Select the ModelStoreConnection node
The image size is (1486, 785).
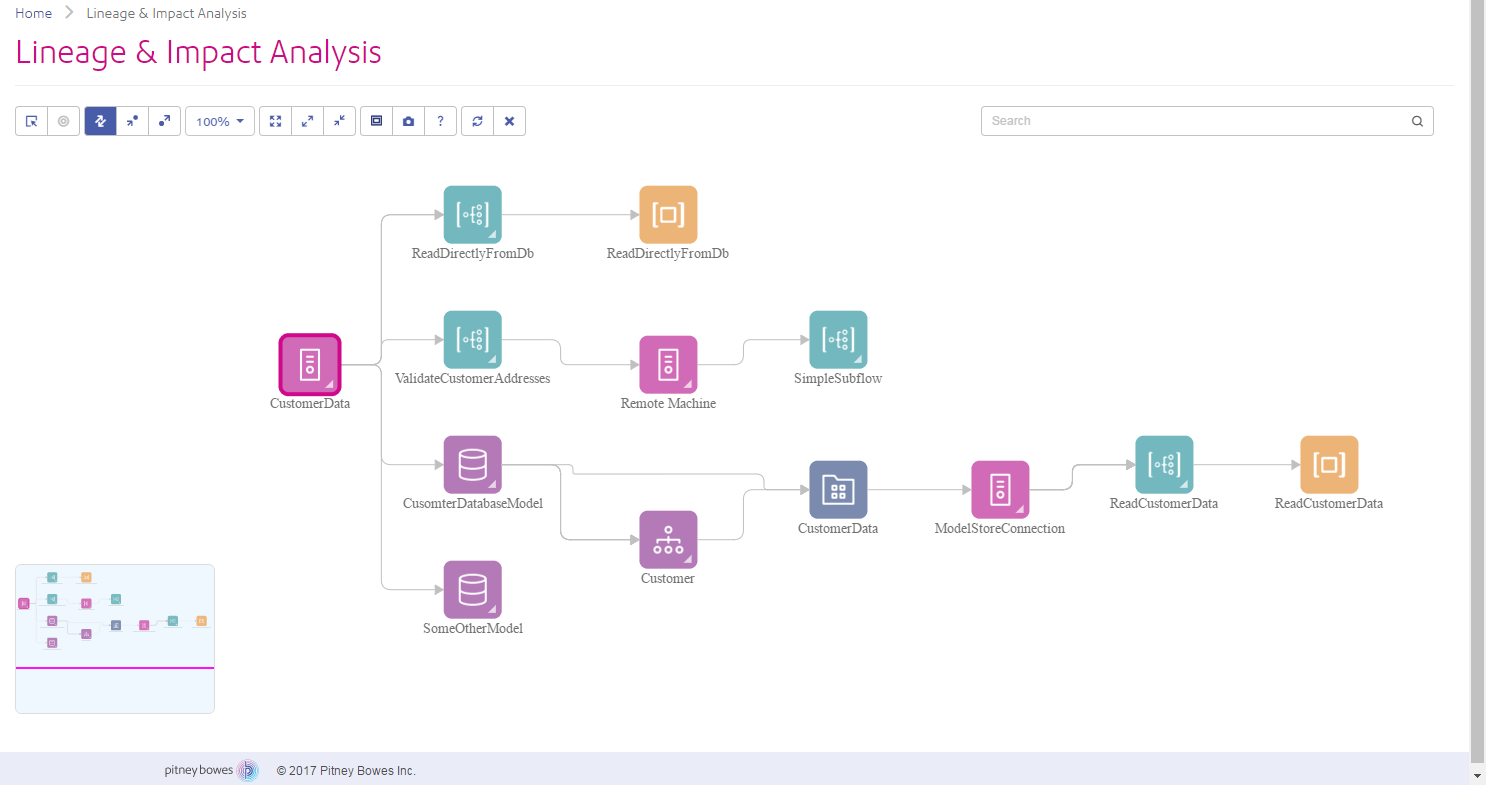point(1000,490)
